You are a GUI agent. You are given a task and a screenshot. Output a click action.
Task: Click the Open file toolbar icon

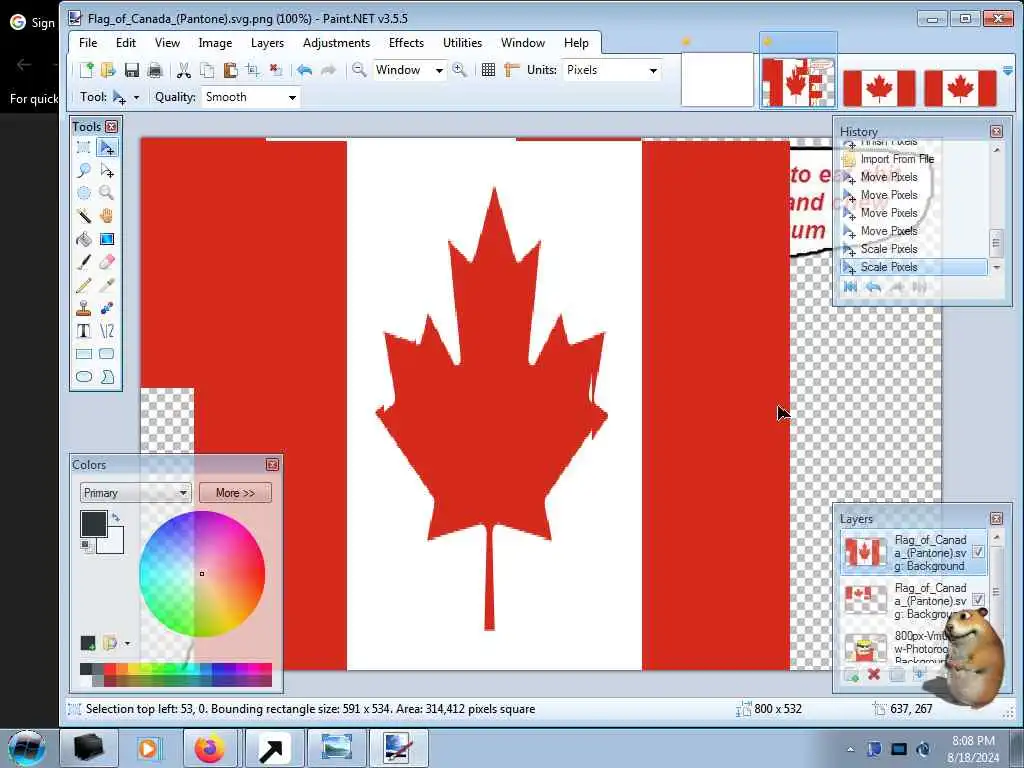pyautogui.click(x=108, y=70)
